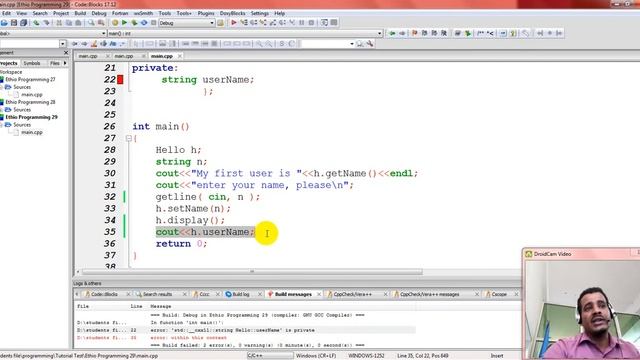Click the Redo arrow icon
640x360 pixels.
tap(46, 23)
